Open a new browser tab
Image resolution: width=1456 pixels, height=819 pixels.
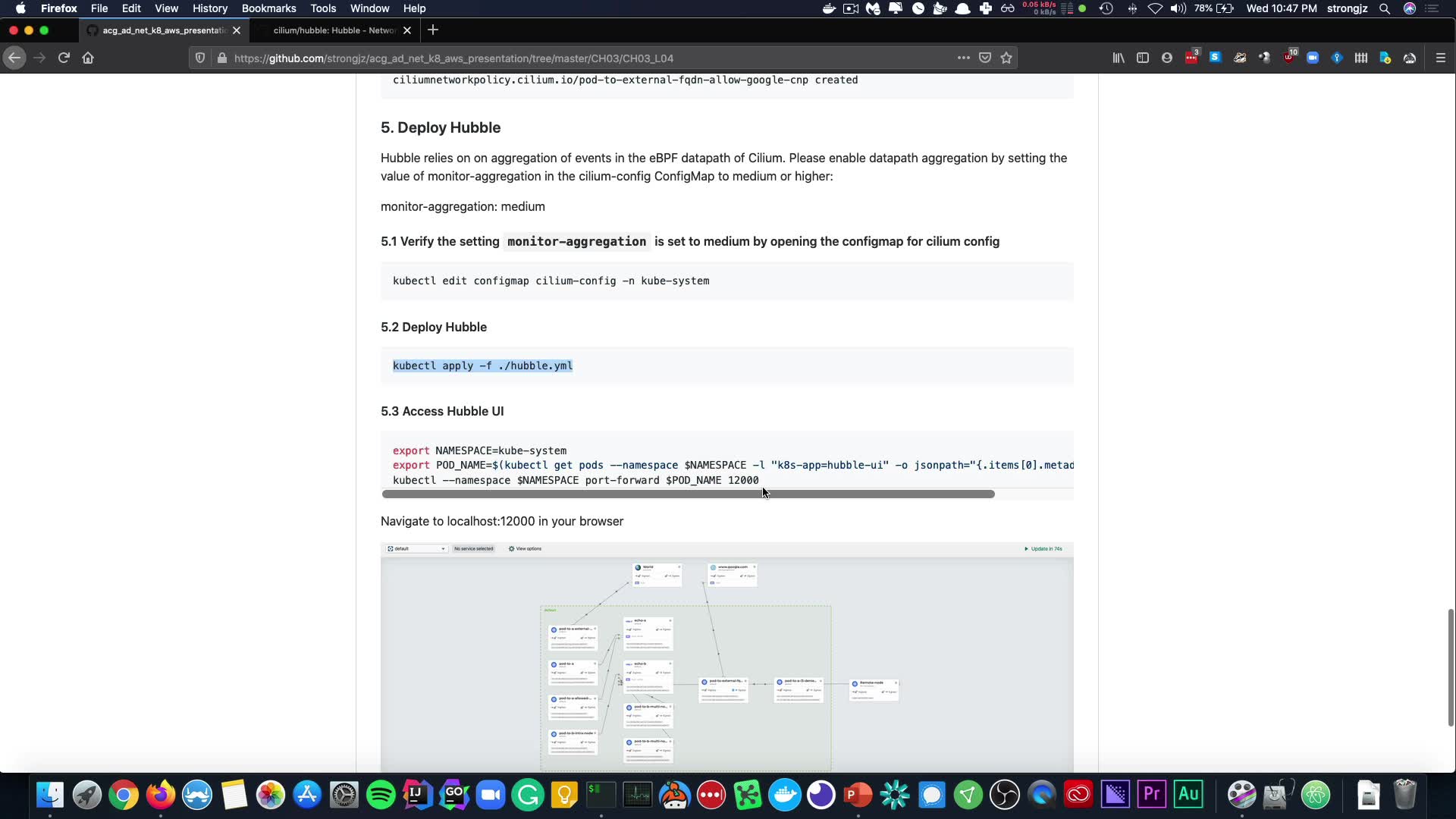tap(433, 30)
